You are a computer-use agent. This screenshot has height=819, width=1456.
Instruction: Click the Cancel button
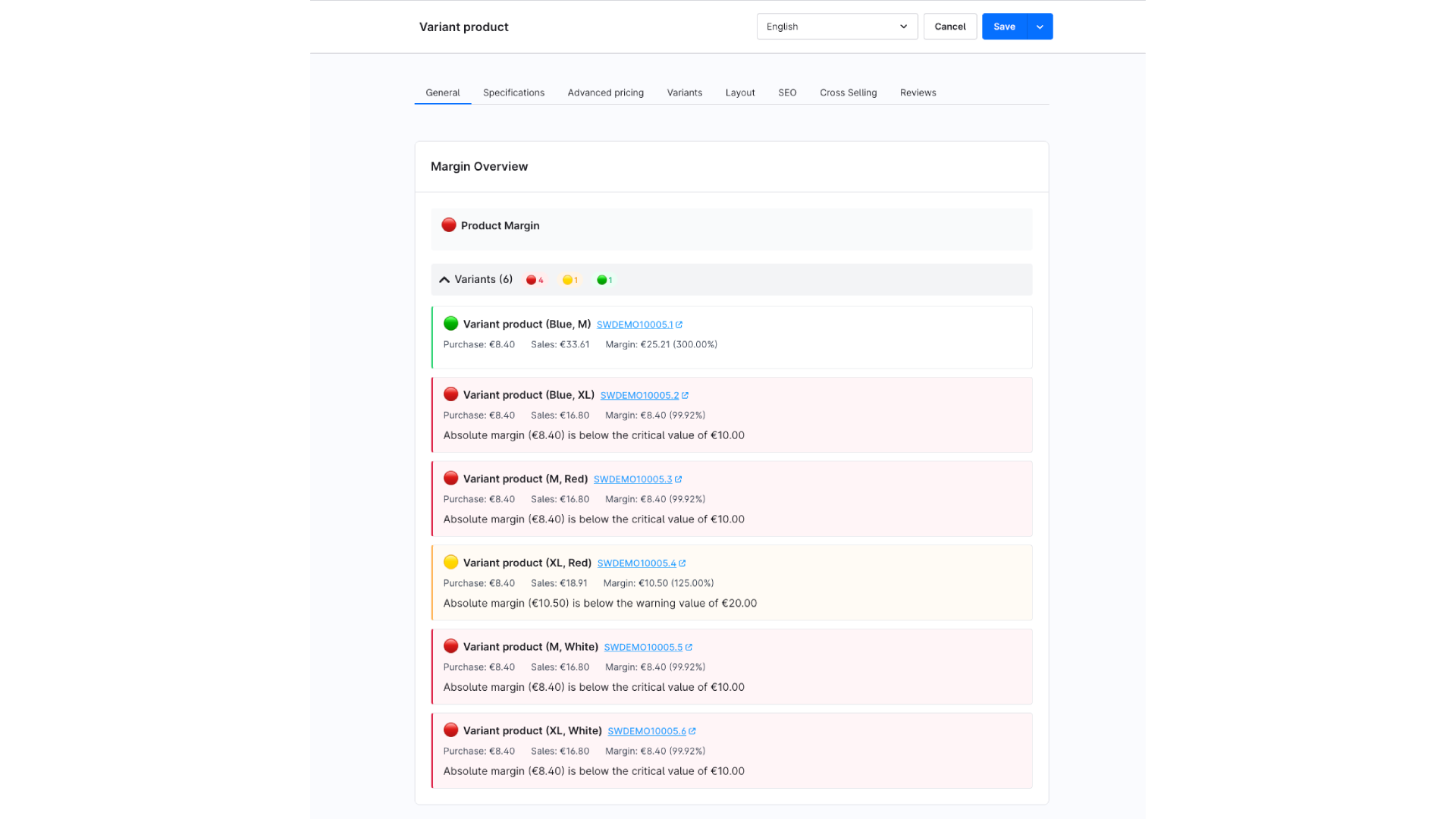coord(949,27)
